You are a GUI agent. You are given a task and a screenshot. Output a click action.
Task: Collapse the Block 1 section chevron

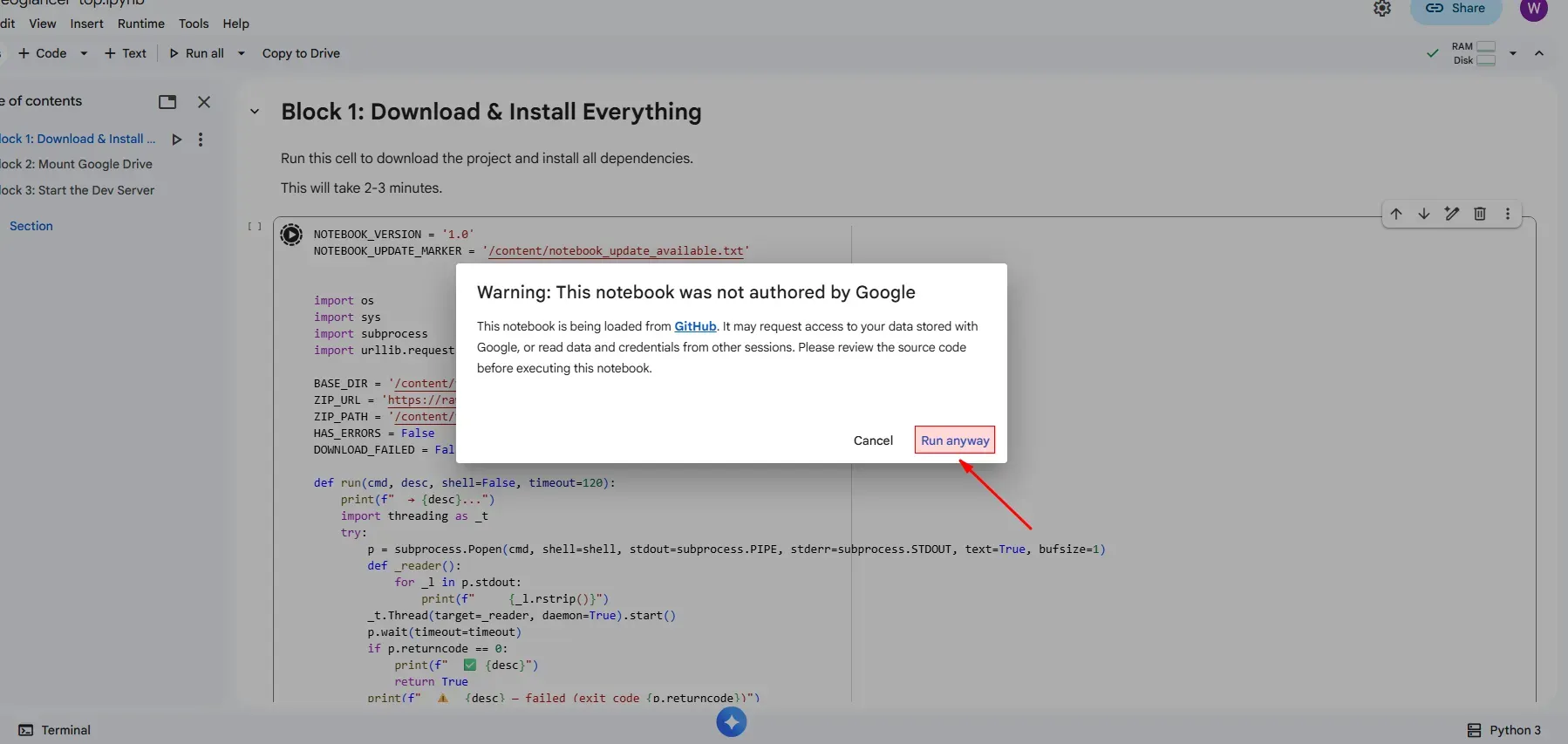pos(255,112)
